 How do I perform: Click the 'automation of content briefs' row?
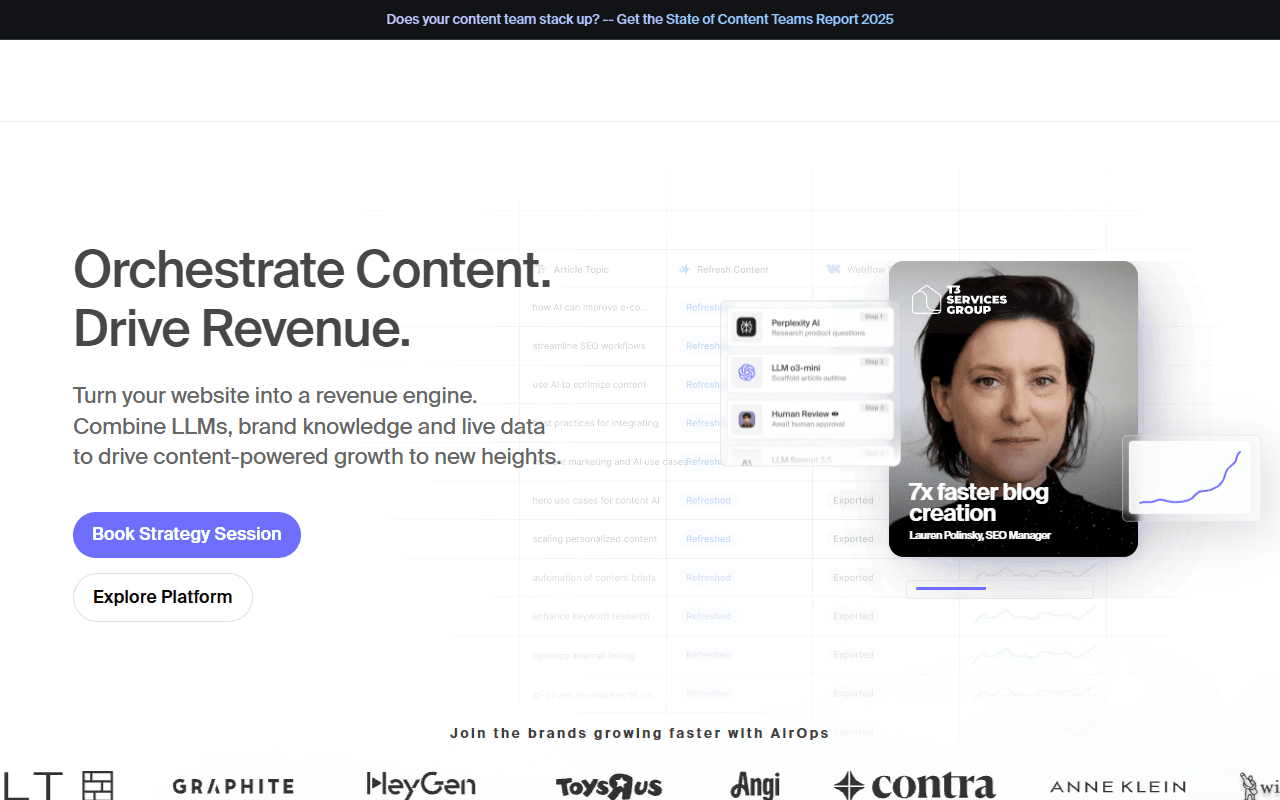[594, 578]
